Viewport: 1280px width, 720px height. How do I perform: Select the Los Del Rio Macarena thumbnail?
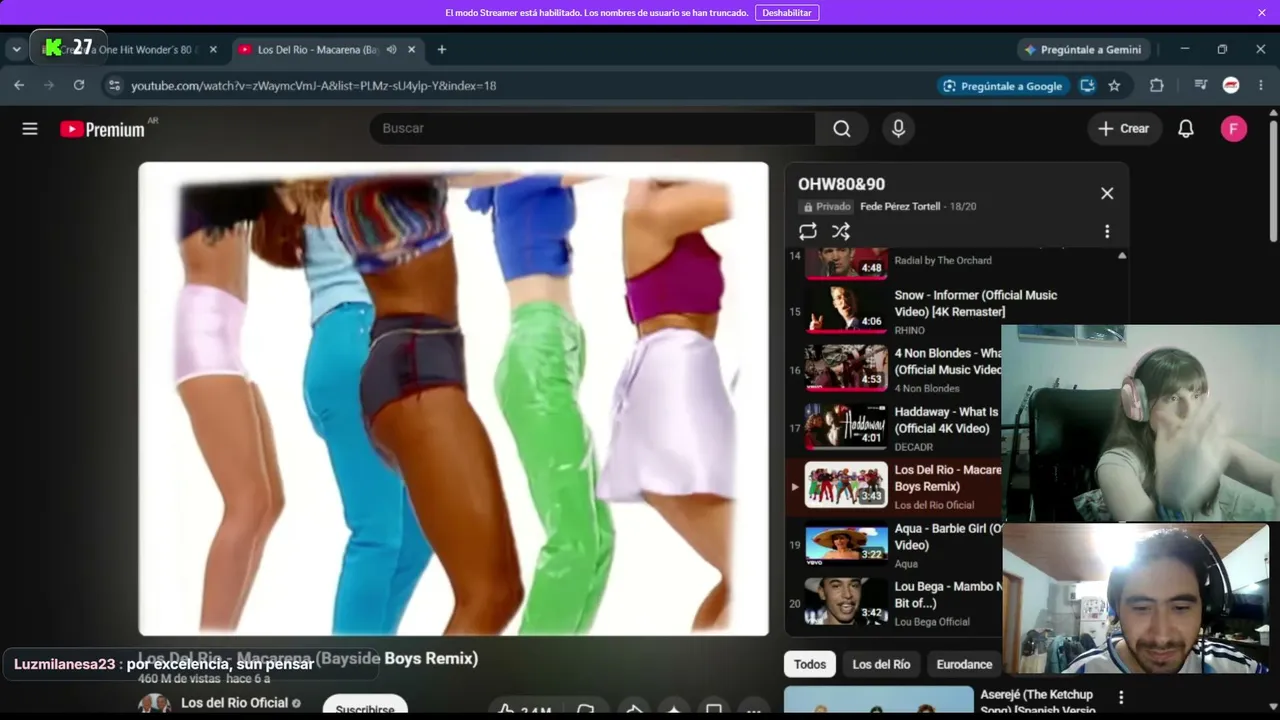[846, 486]
